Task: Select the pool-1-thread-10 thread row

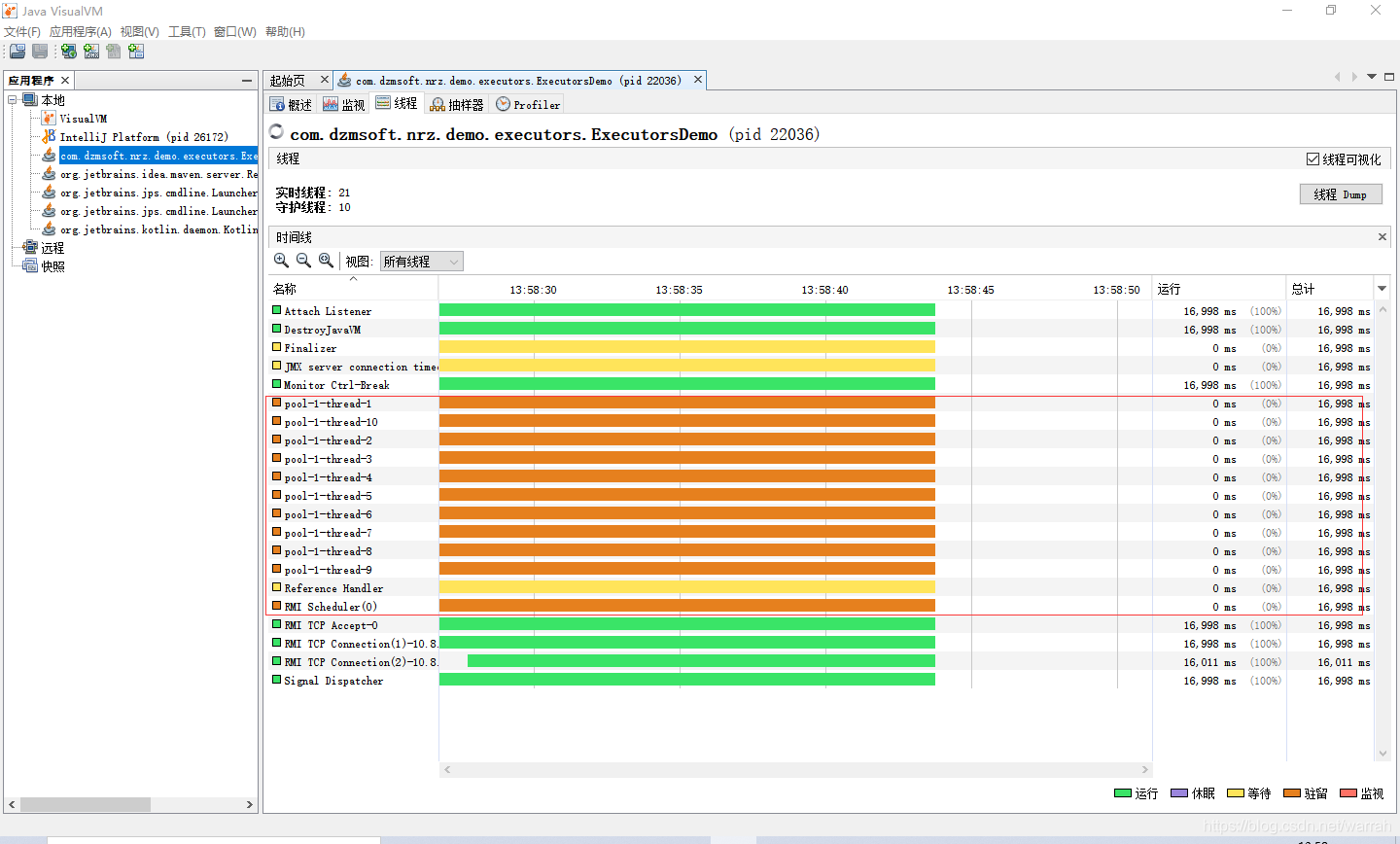Action: click(x=821, y=422)
